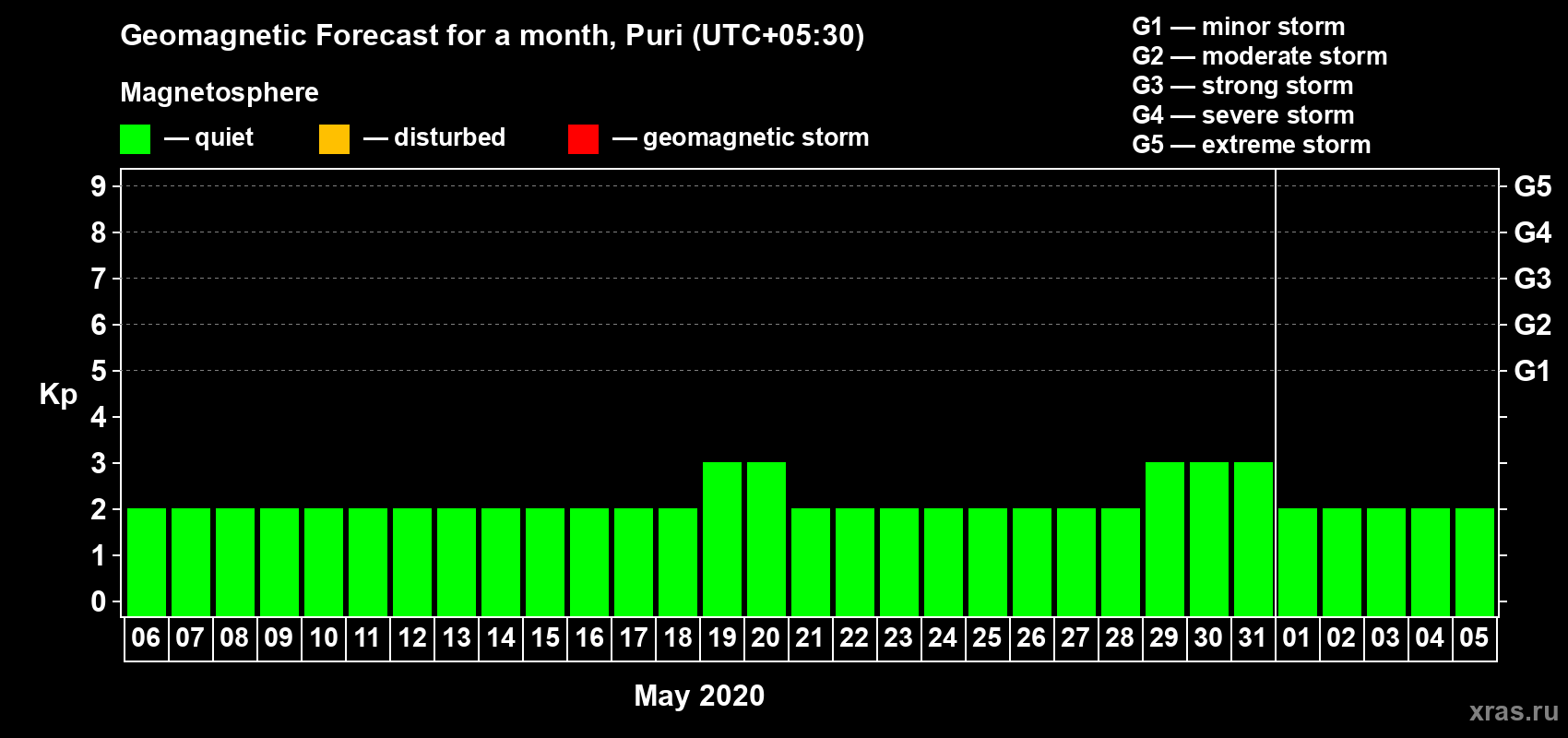Screen dimensions: 1568x738
Task: Click the Kp axis label
Action: pyautogui.click(x=58, y=395)
